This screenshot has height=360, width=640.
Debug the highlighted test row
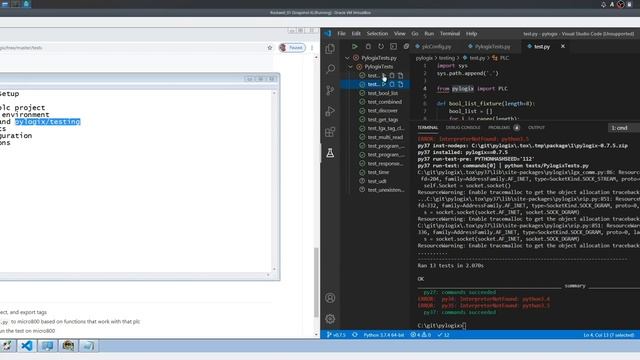pos(392,84)
